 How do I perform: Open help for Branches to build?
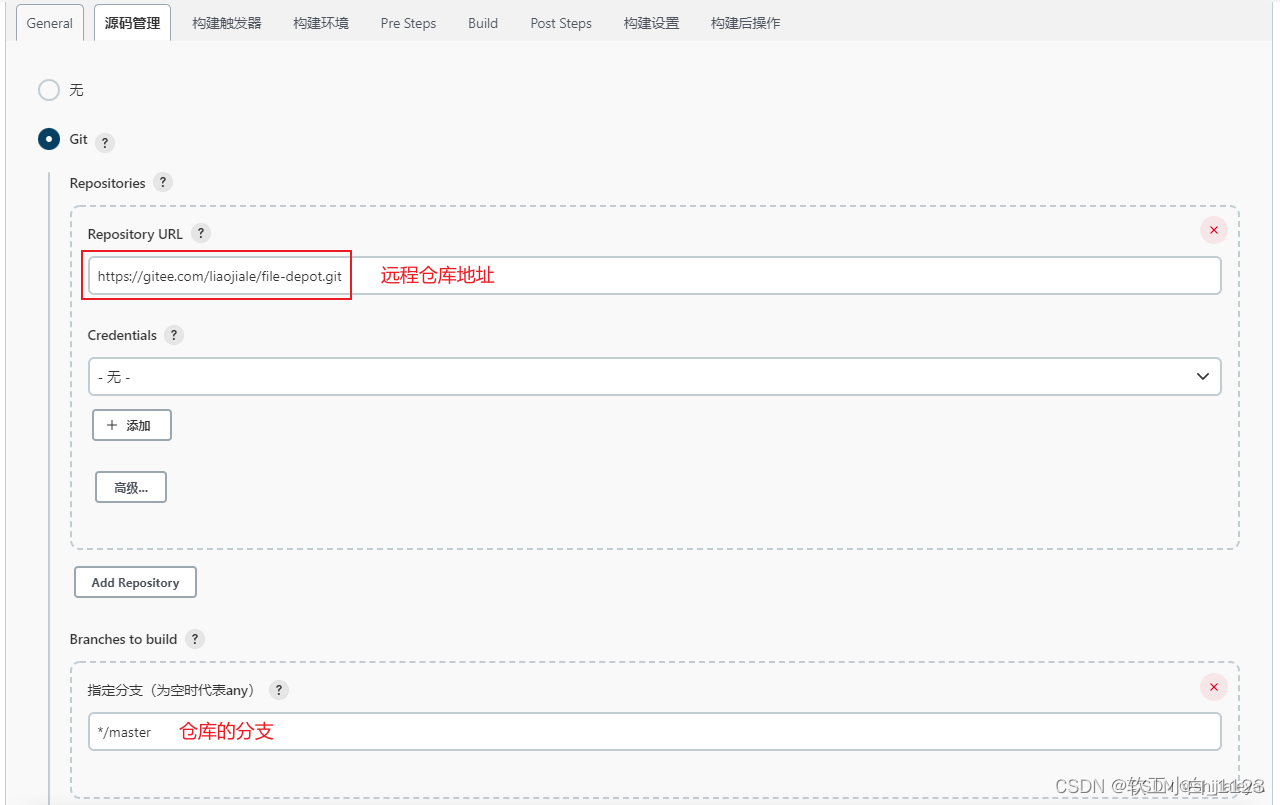pos(195,638)
